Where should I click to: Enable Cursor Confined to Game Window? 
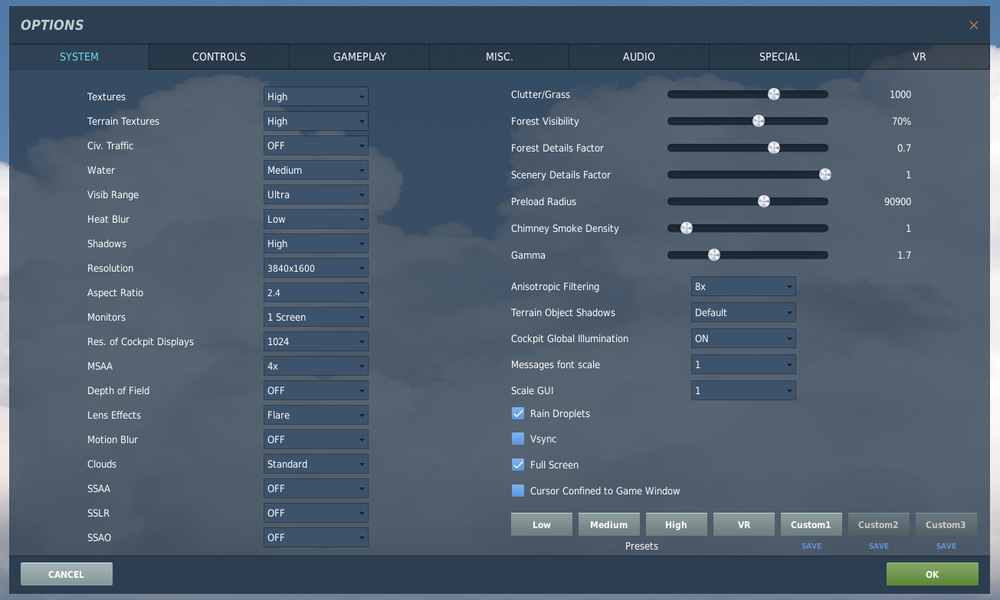point(518,490)
